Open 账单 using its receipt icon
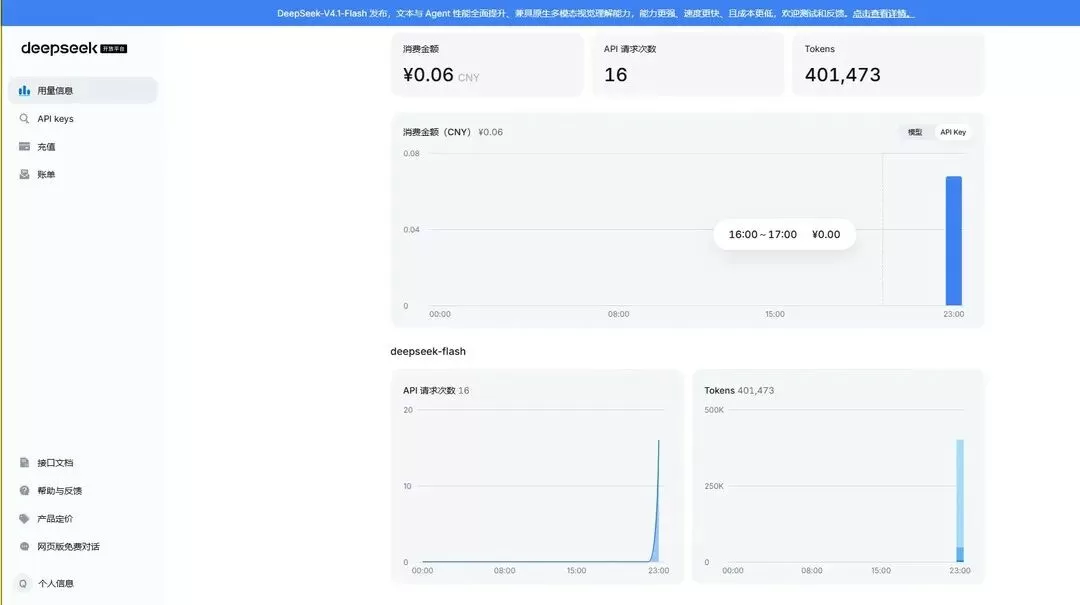 pos(24,174)
